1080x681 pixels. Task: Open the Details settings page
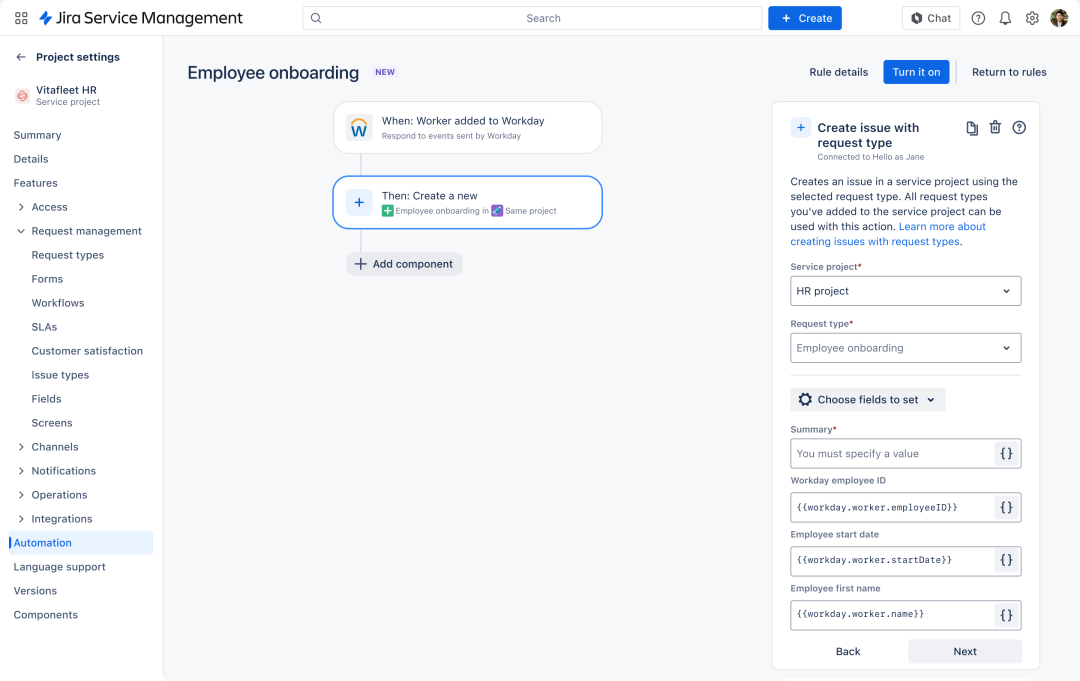pos(31,159)
